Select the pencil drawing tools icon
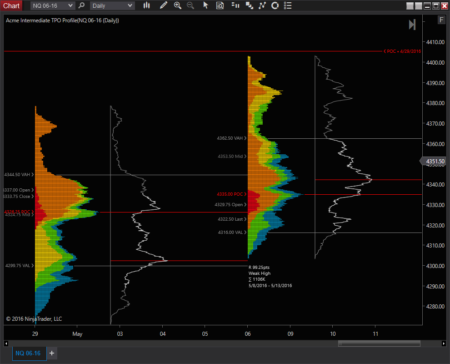450x364 pixels. tap(163, 5)
